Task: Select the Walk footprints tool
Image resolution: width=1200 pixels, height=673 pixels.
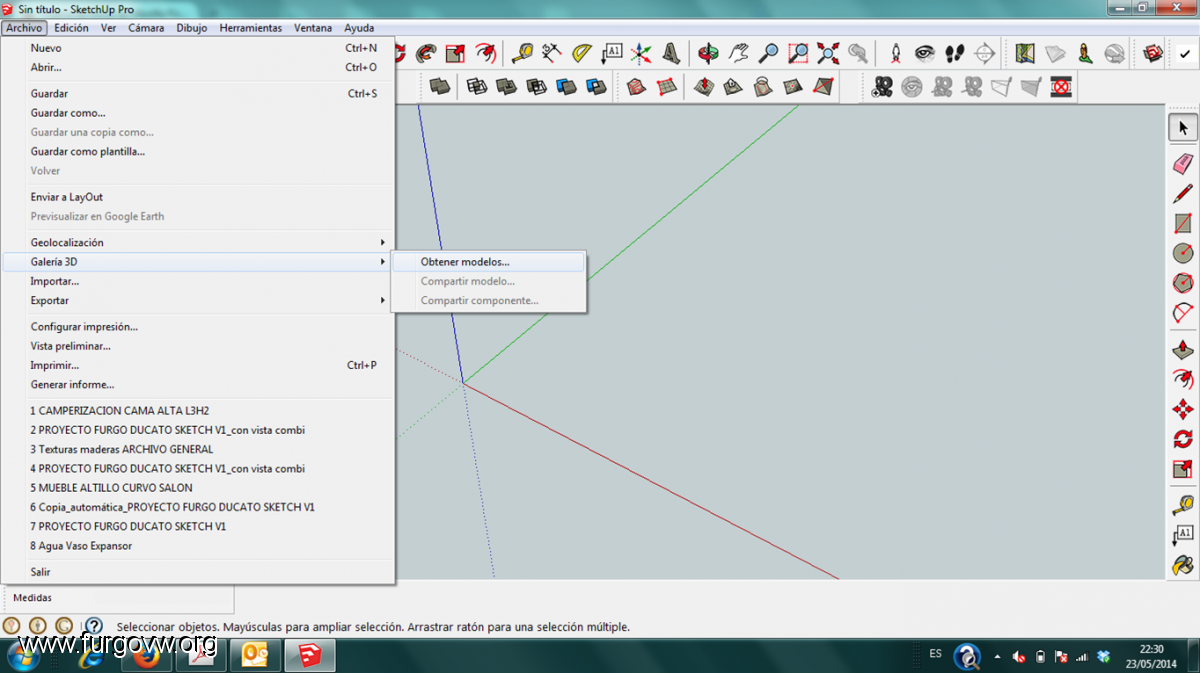Action: pos(955,52)
